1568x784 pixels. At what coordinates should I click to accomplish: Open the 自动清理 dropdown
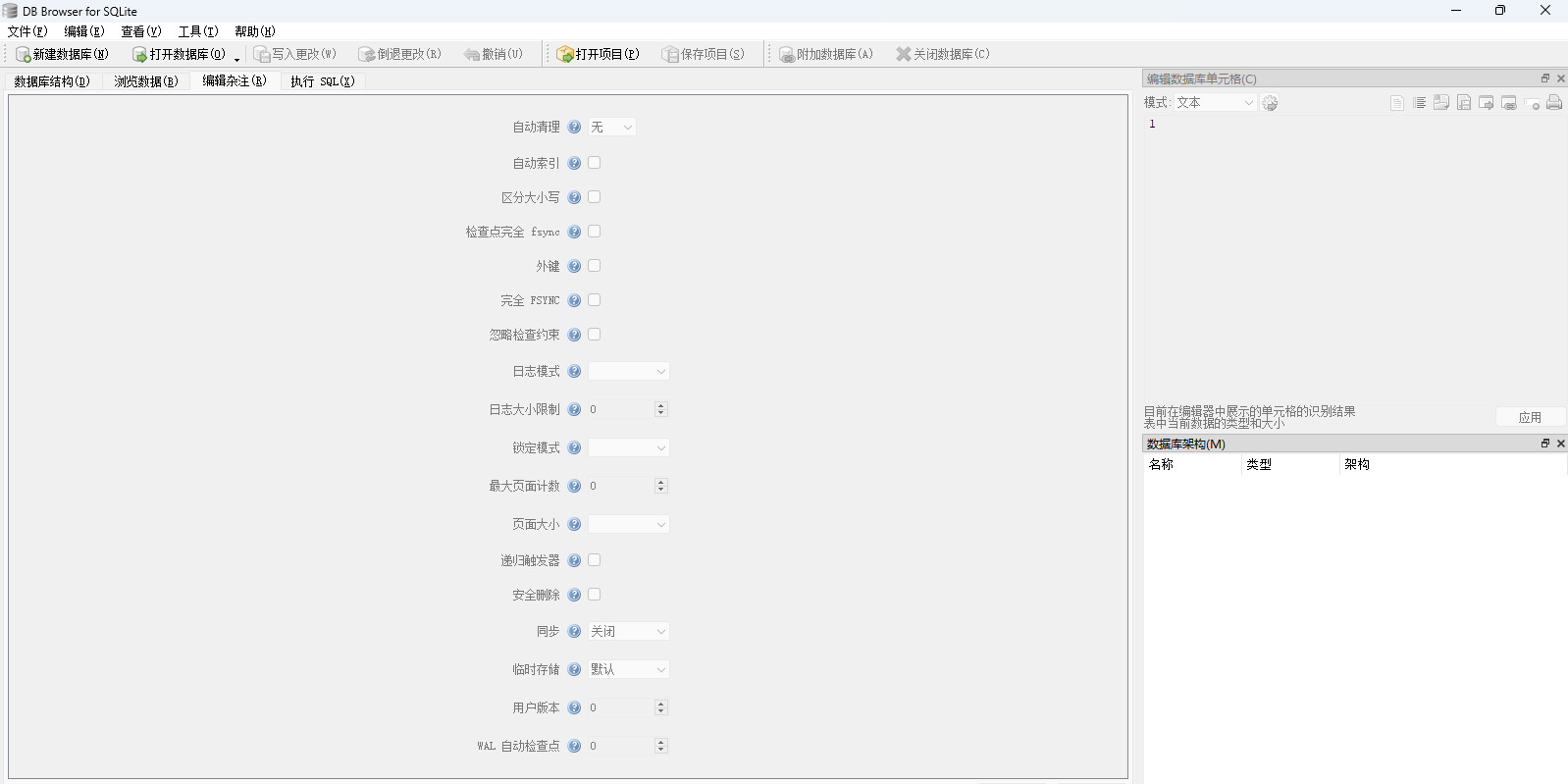click(x=611, y=127)
